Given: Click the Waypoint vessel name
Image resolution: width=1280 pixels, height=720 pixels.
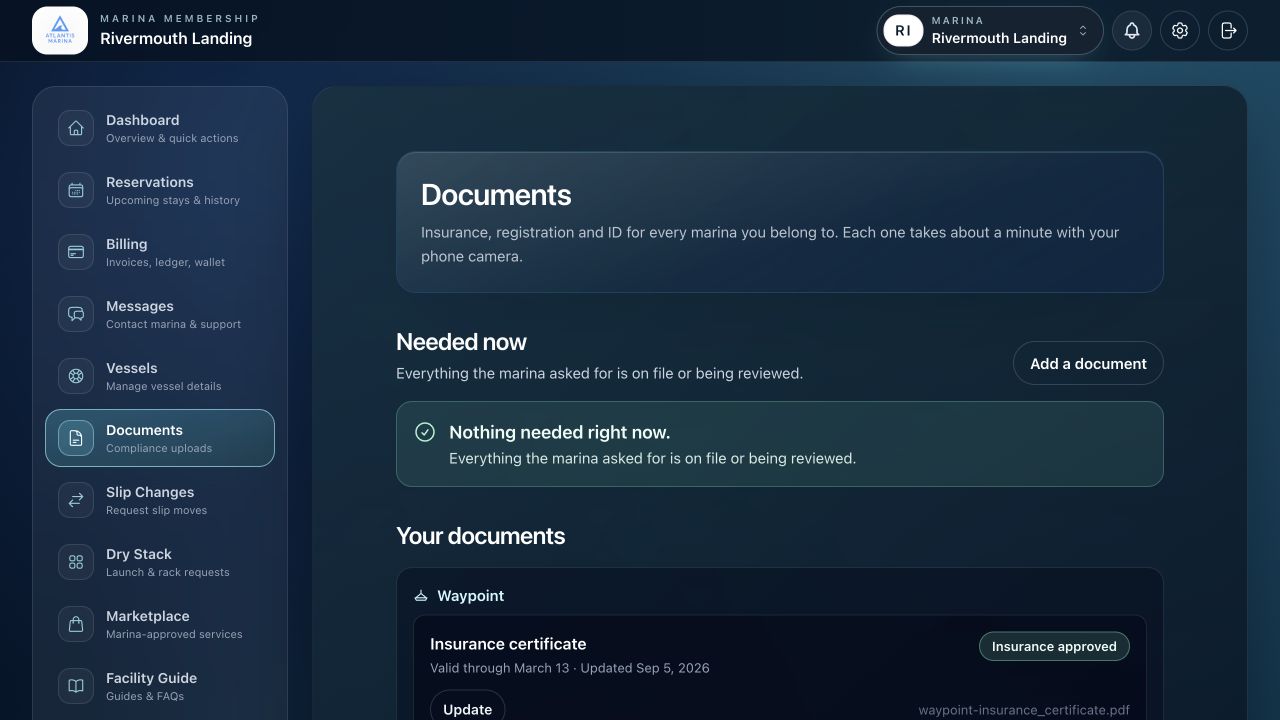Looking at the screenshot, I should pos(470,596).
